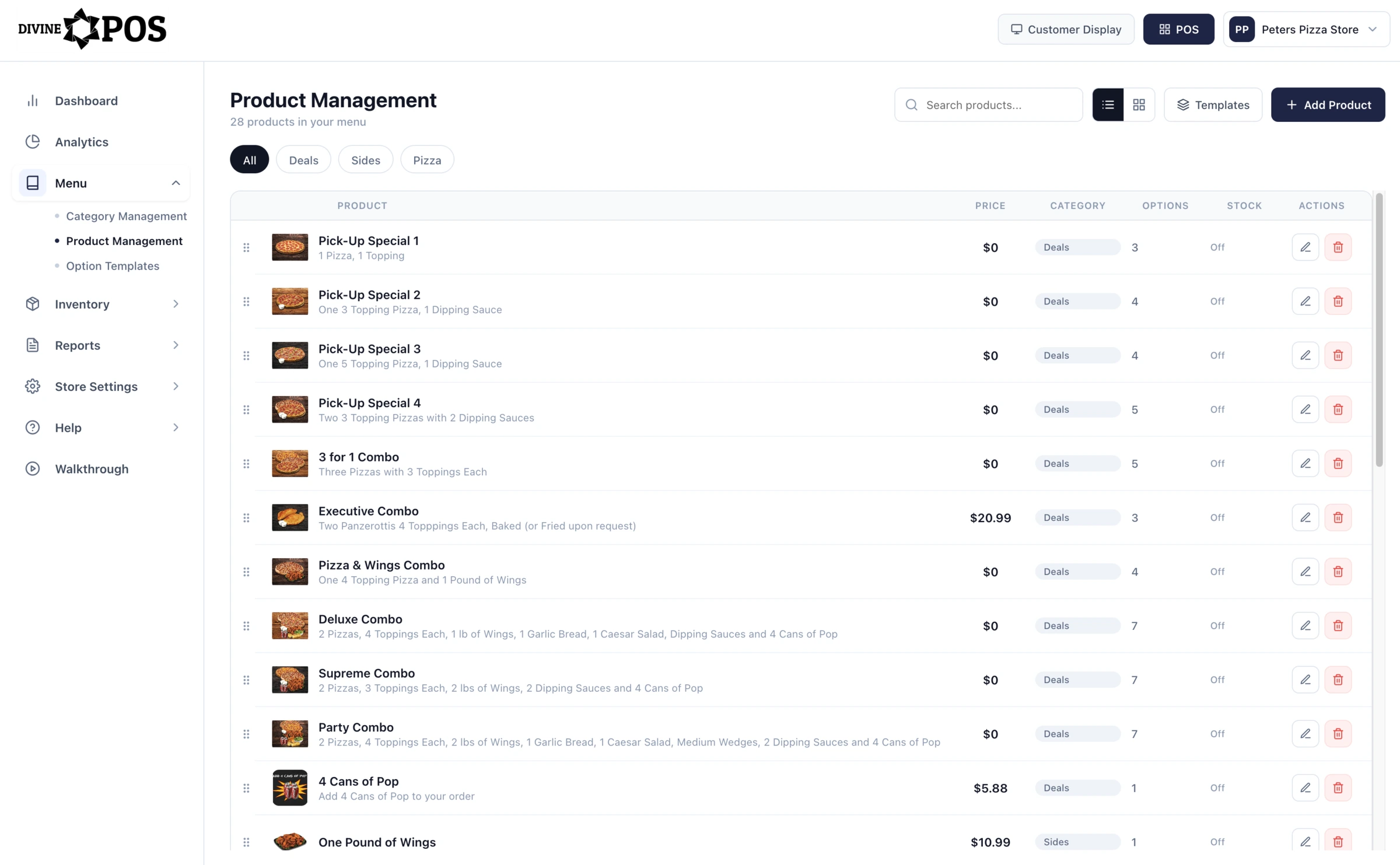Click the $5.88 price of 4 Cans of Pop
The image size is (1400, 865).
point(990,788)
